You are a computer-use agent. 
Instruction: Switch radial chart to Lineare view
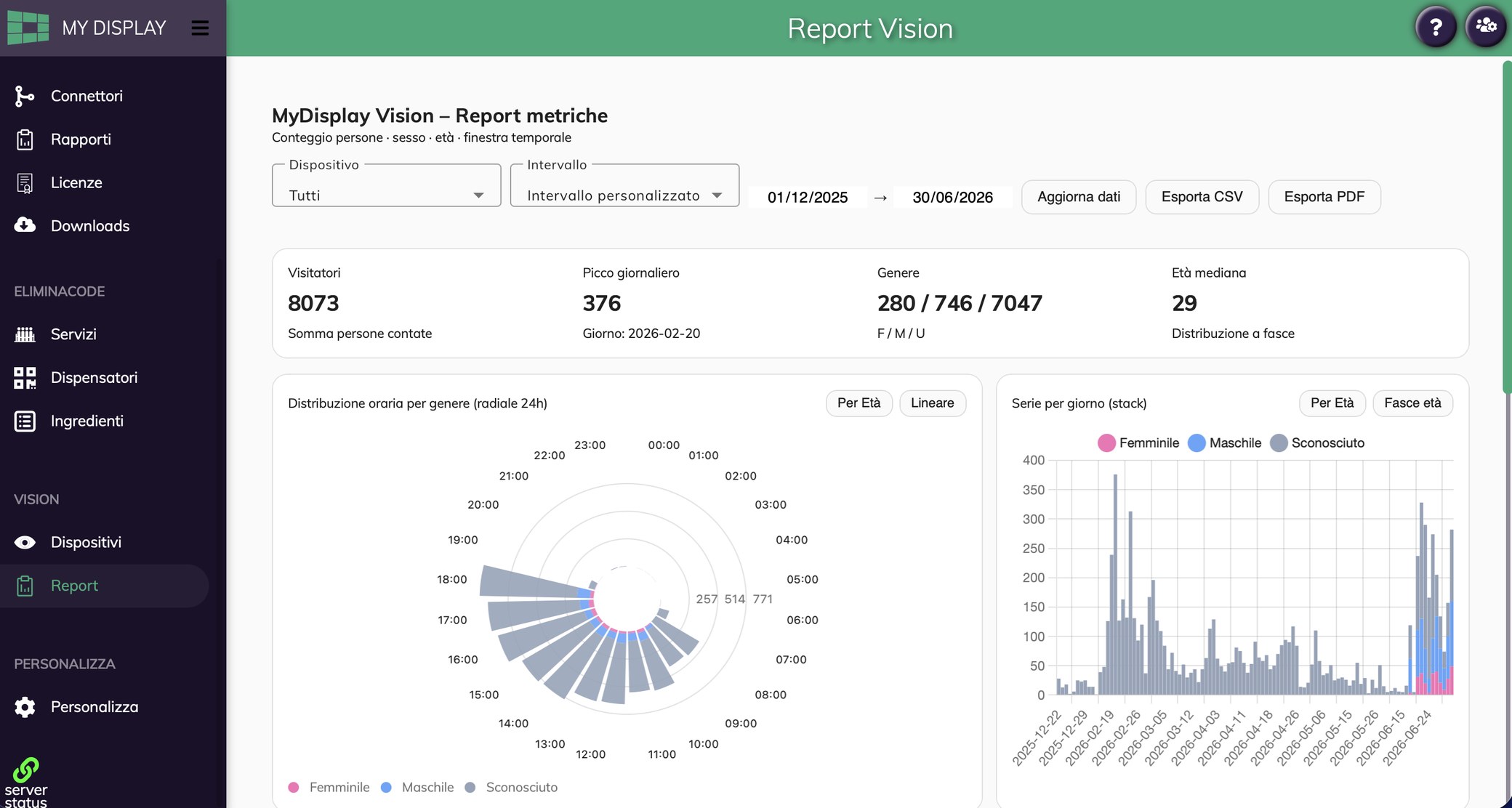click(x=933, y=403)
